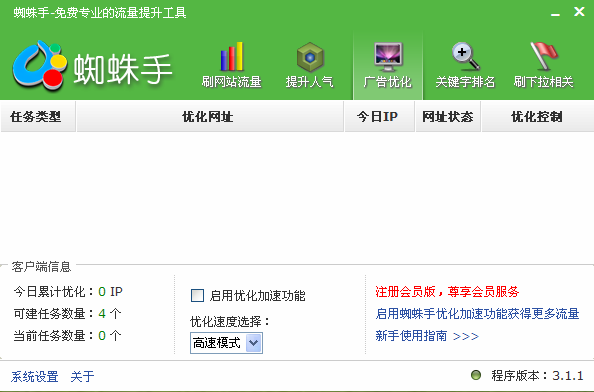Open the 注册会员版 red link
This screenshot has height=392, width=594.
click(x=447, y=292)
